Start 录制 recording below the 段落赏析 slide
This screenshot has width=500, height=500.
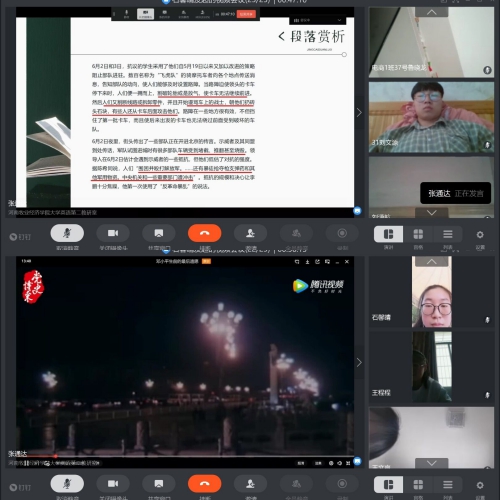[x=342, y=233]
